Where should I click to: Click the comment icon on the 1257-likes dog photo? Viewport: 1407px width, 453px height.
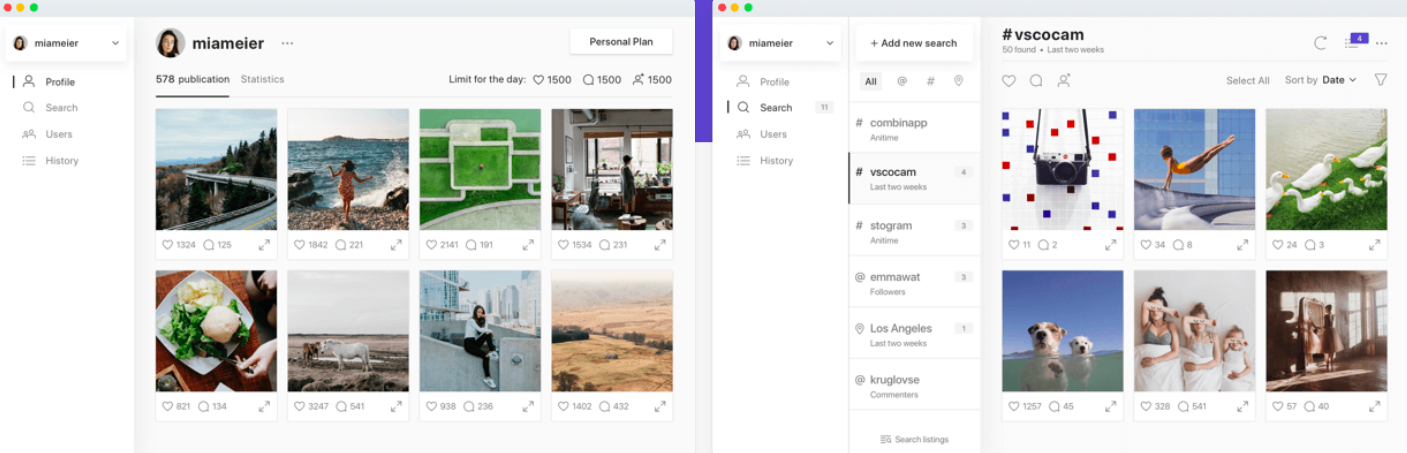pyautogui.click(x=1043, y=406)
